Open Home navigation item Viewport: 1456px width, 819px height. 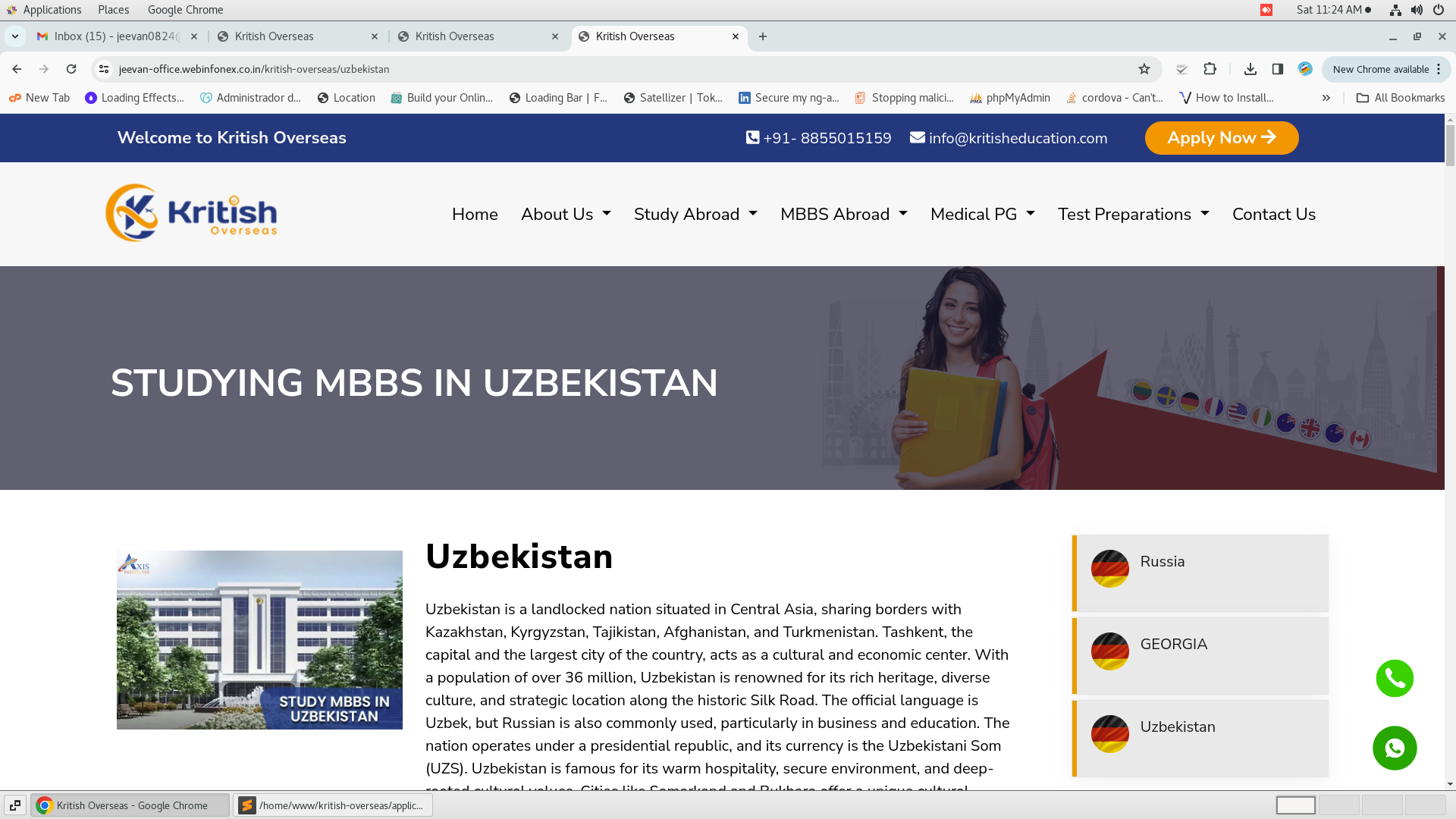[475, 215]
